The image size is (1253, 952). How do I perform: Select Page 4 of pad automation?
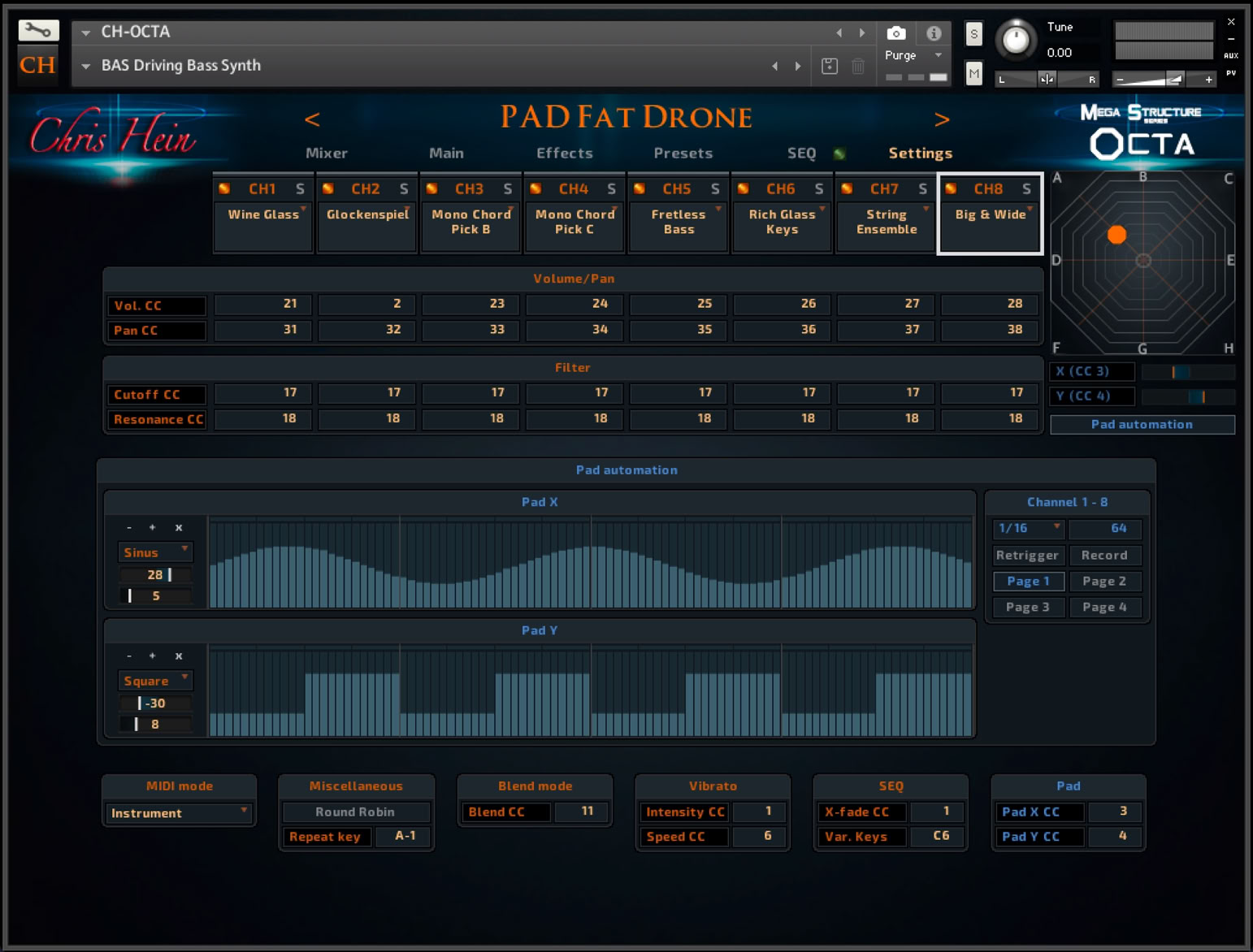[1104, 608]
